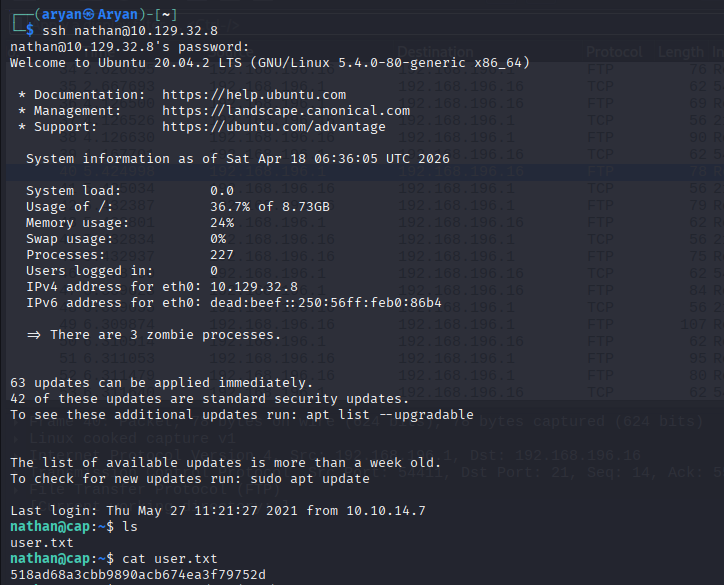Click the 24% memory usage value

click(222, 223)
